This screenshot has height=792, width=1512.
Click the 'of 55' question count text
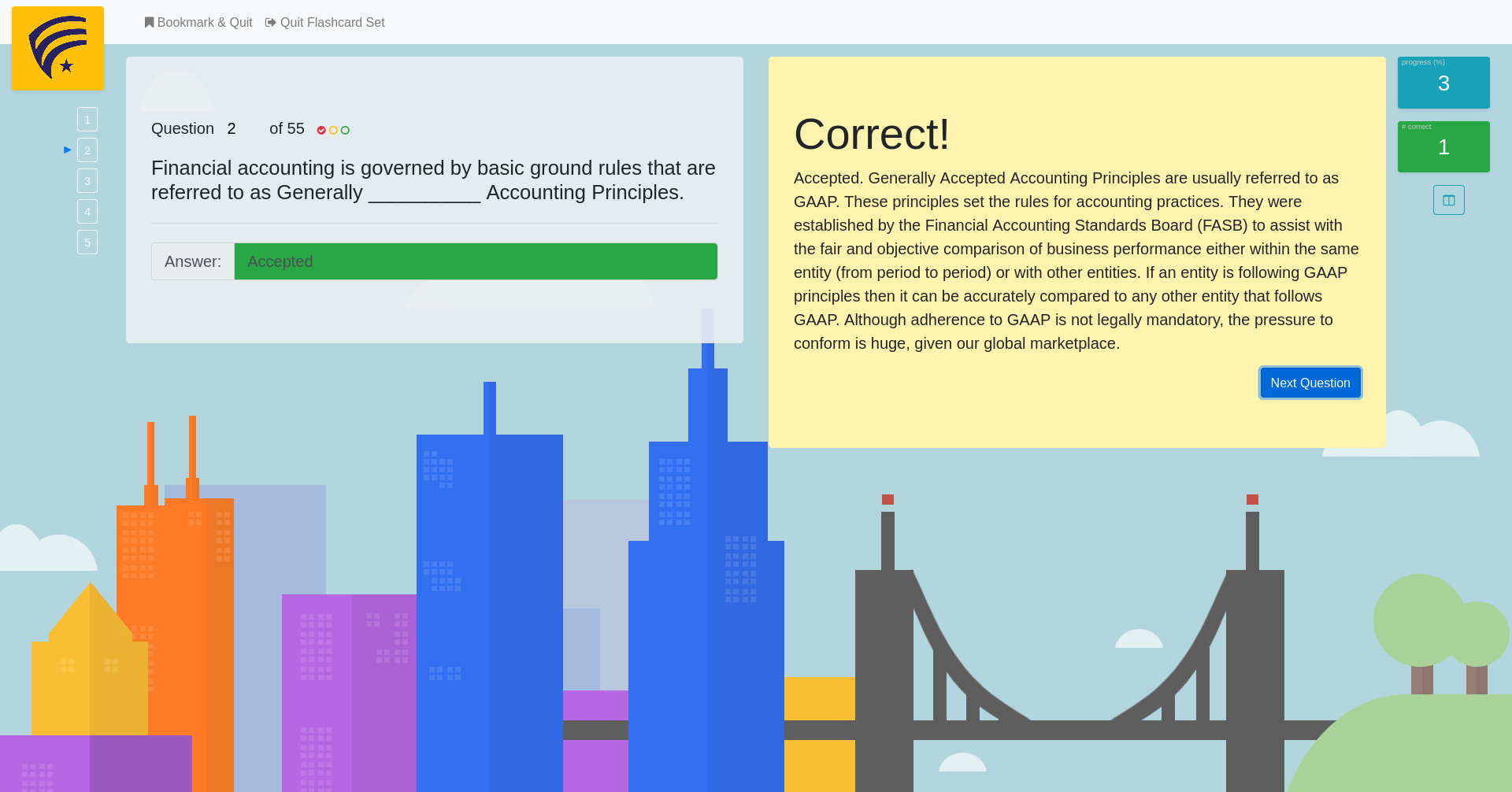tap(287, 128)
